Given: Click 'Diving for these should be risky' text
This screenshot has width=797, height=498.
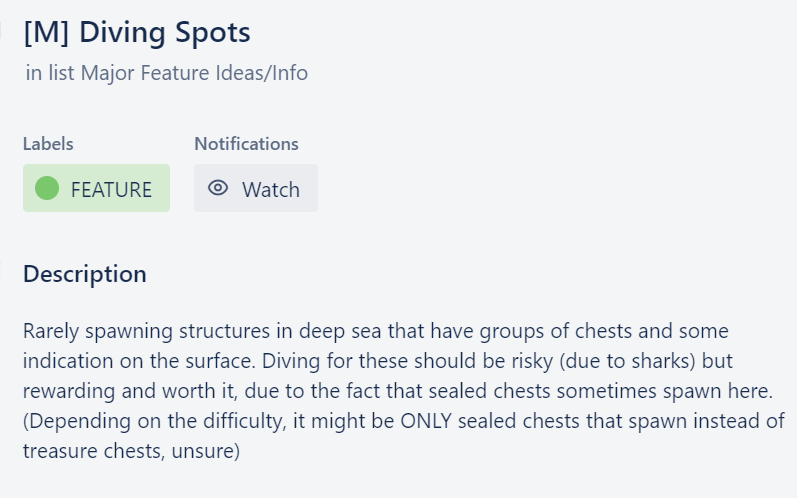Looking at the screenshot, I should point(407,361).
